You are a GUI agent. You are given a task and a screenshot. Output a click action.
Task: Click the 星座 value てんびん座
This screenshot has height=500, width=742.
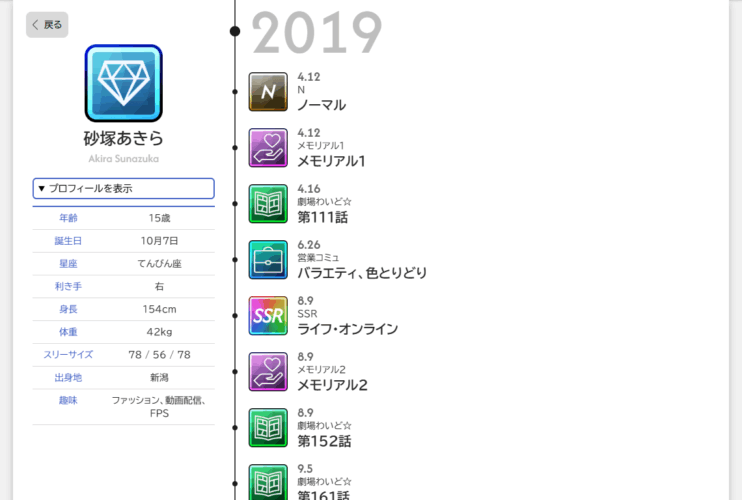tap(159, 263)
